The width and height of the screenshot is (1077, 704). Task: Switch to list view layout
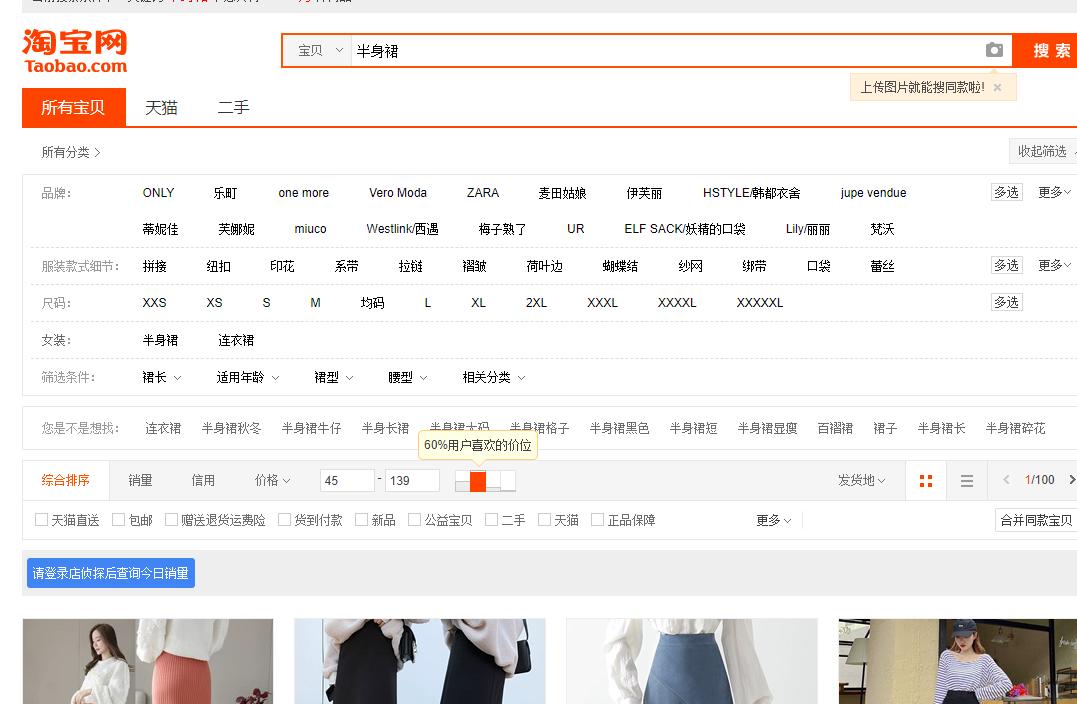click(x=966, y=480)
